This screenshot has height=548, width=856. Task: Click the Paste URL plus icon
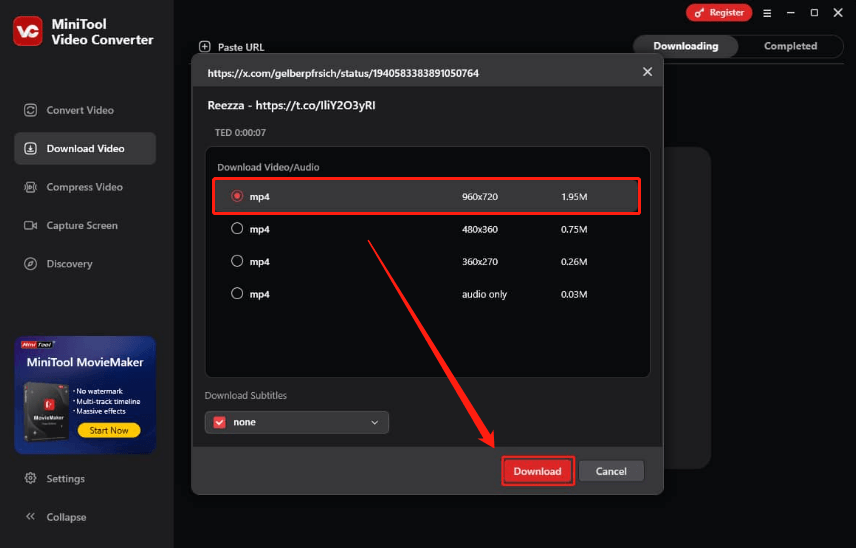(205, 46)
